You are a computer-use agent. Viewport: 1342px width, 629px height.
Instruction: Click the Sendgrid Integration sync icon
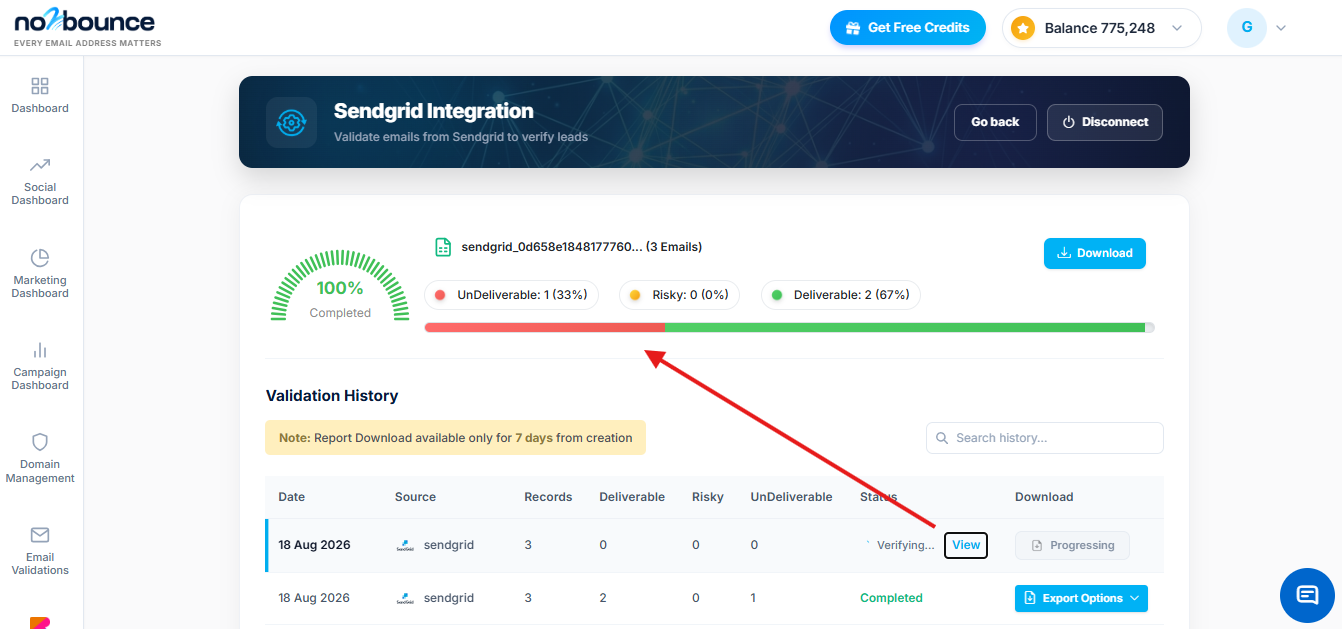[291, 122]
